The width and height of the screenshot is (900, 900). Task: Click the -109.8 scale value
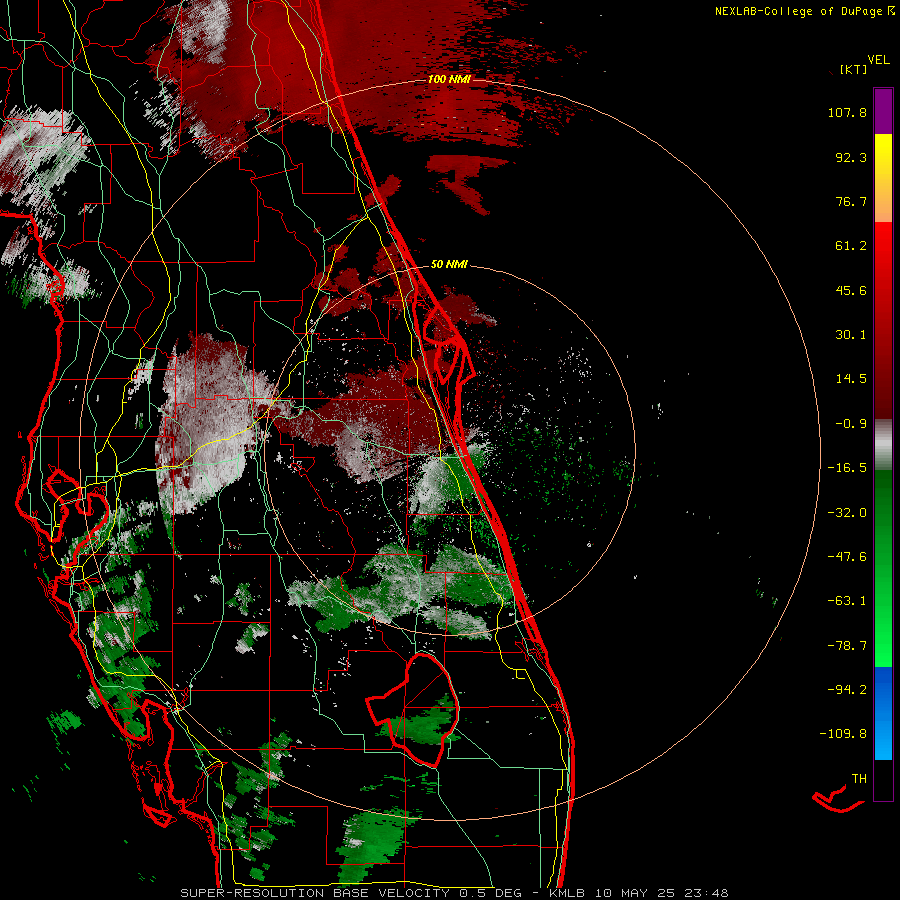coord(843,734)
